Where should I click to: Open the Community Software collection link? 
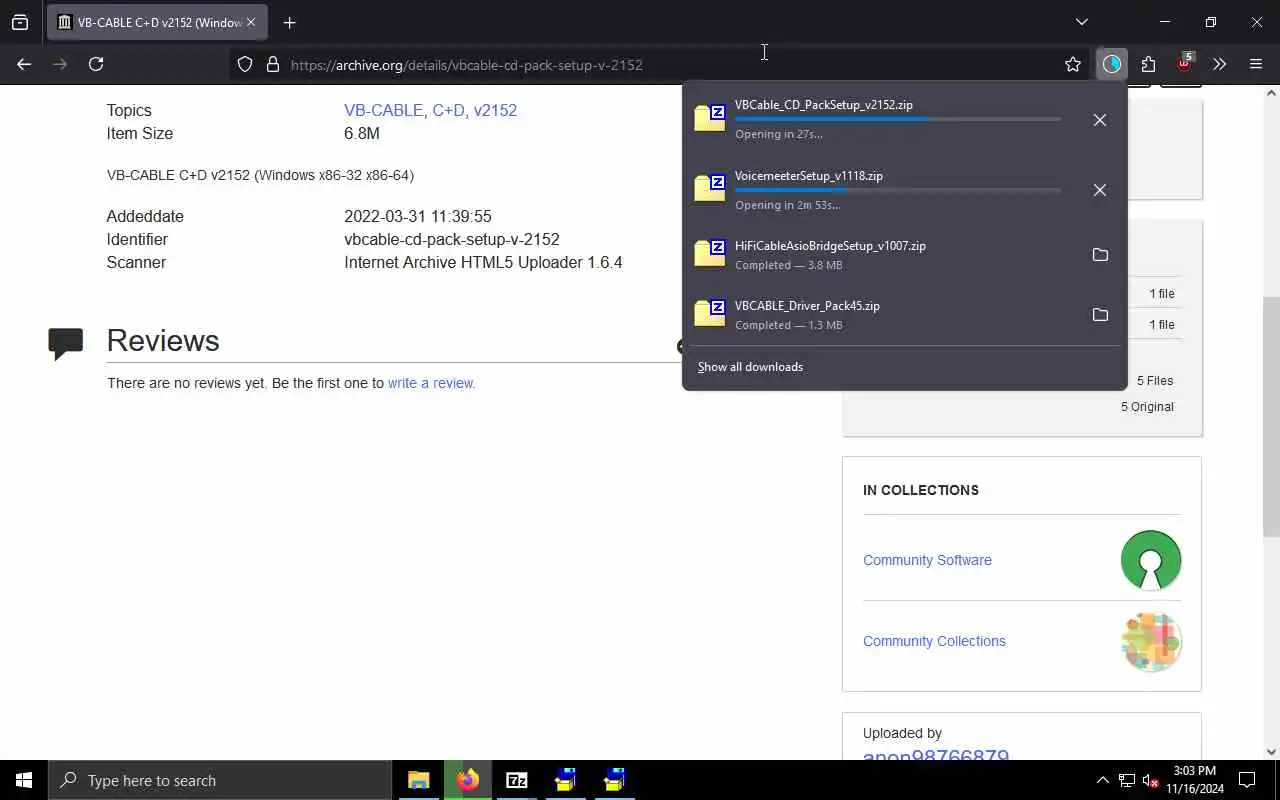coord(927,560)
